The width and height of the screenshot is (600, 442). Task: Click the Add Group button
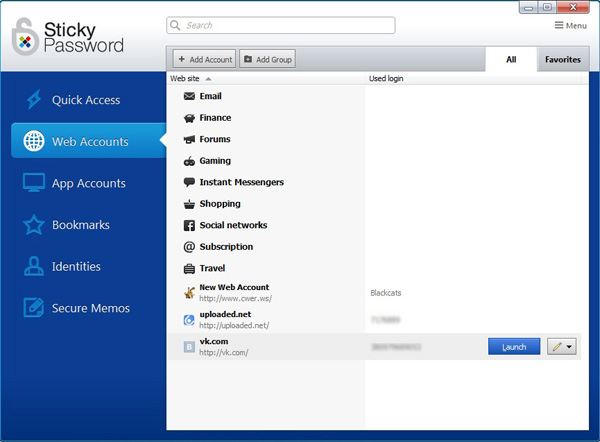pos(267,59)
